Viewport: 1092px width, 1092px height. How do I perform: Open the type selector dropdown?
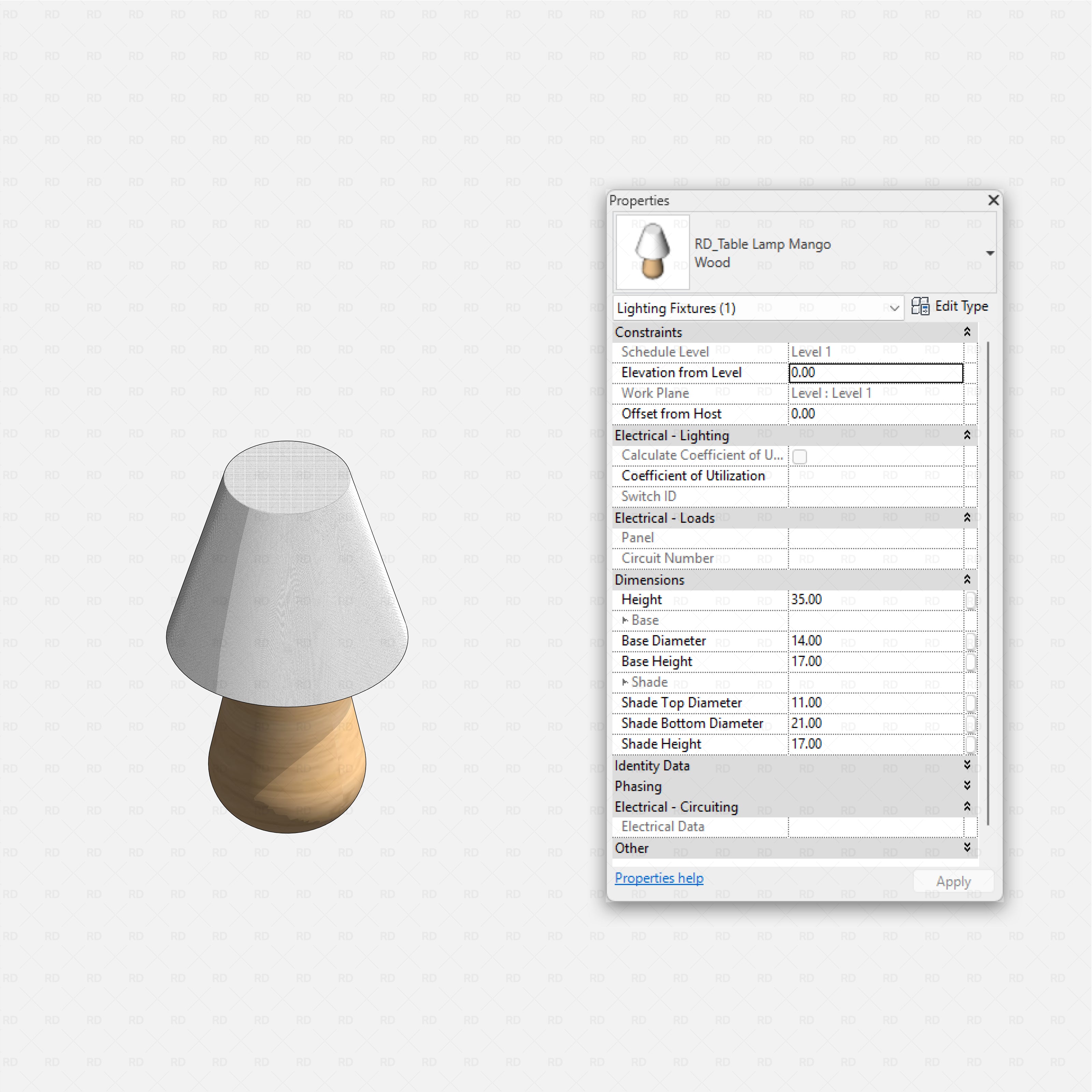click(x=991, y=253)
